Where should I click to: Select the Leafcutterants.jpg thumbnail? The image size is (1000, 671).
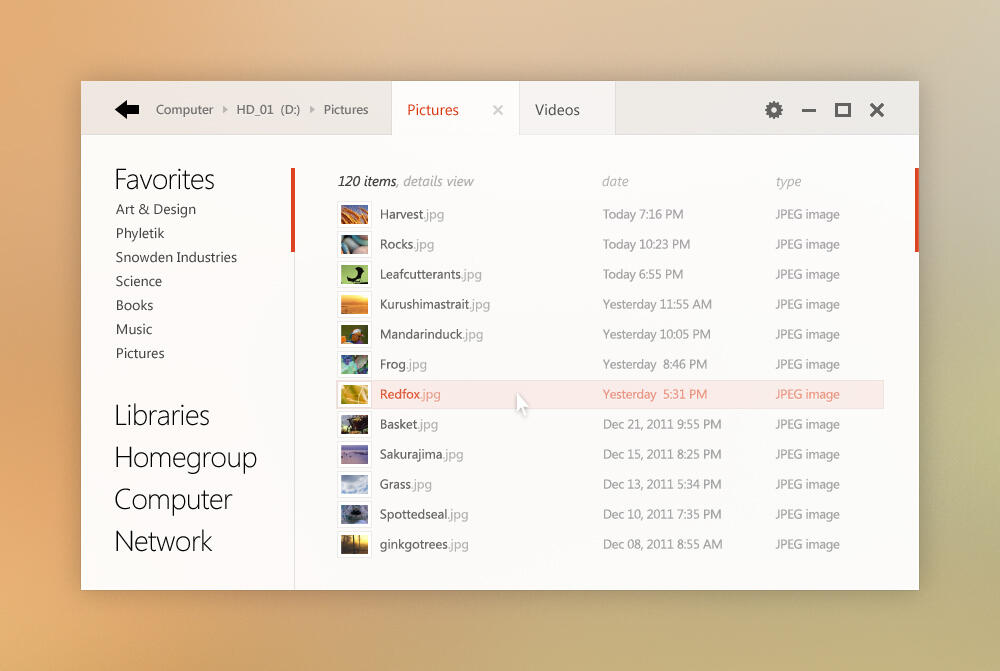pos(354,275)
